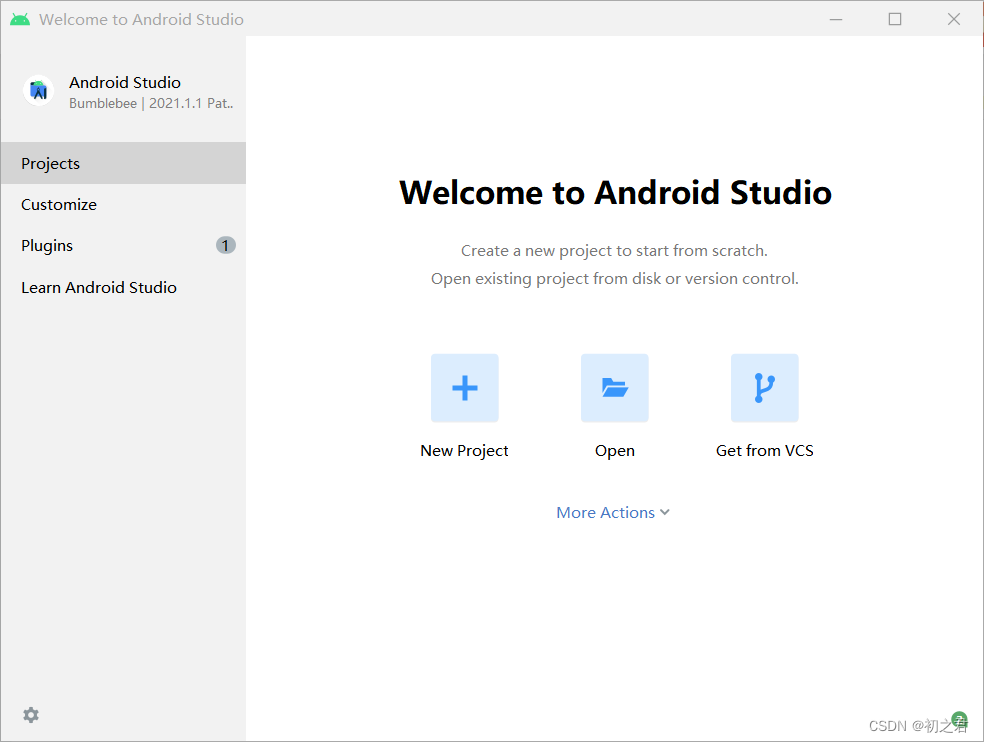Click the Android Studio logo icon
984x742 pixels.
[x=37, y=90]
